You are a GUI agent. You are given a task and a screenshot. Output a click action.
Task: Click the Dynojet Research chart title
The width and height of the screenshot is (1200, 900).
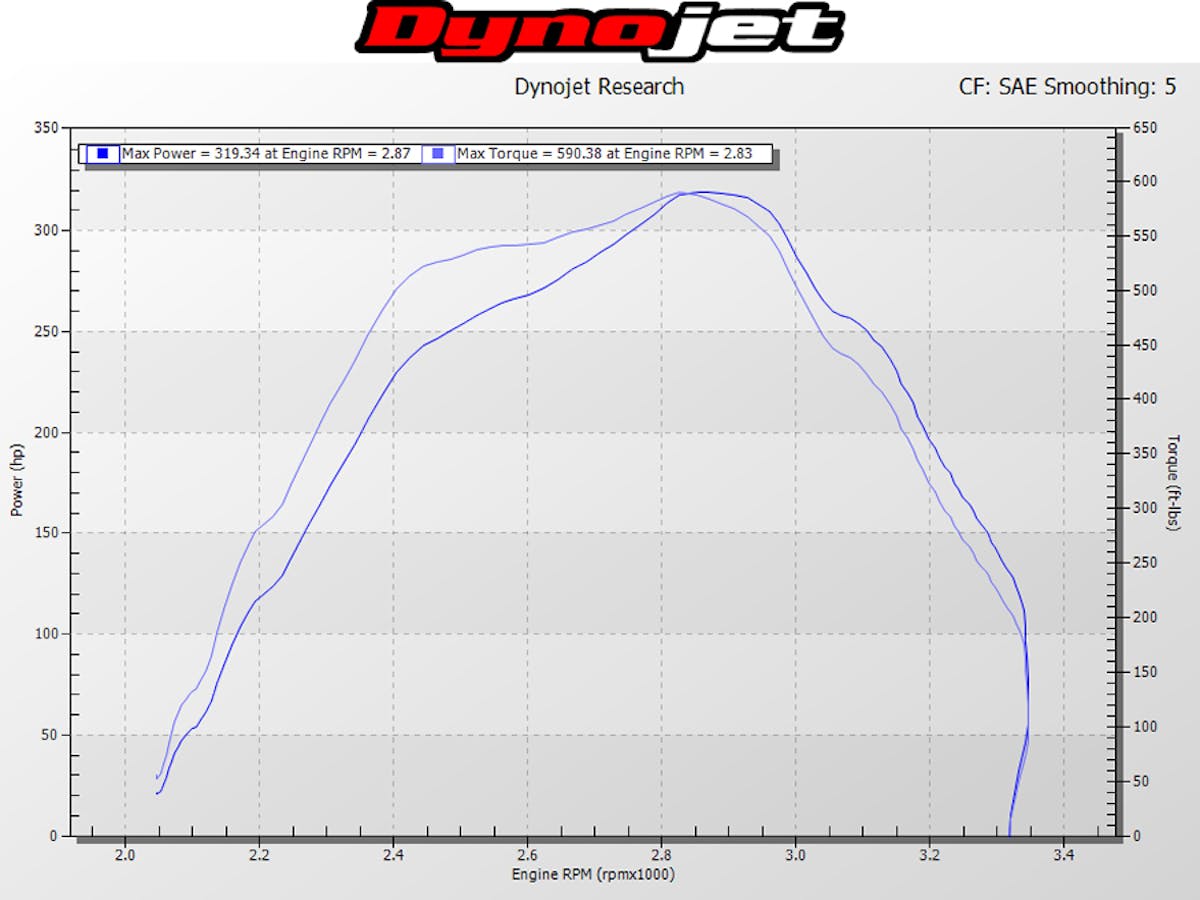(x=599, y=87)
